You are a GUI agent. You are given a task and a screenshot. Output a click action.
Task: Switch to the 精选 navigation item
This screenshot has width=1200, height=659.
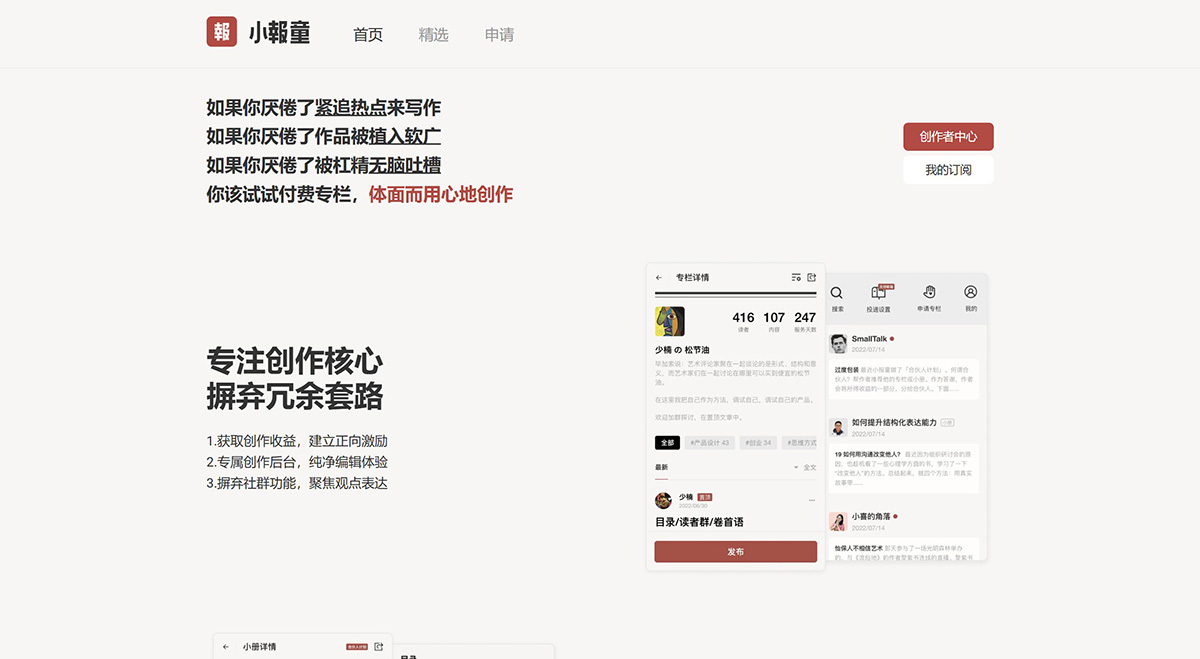433,34
